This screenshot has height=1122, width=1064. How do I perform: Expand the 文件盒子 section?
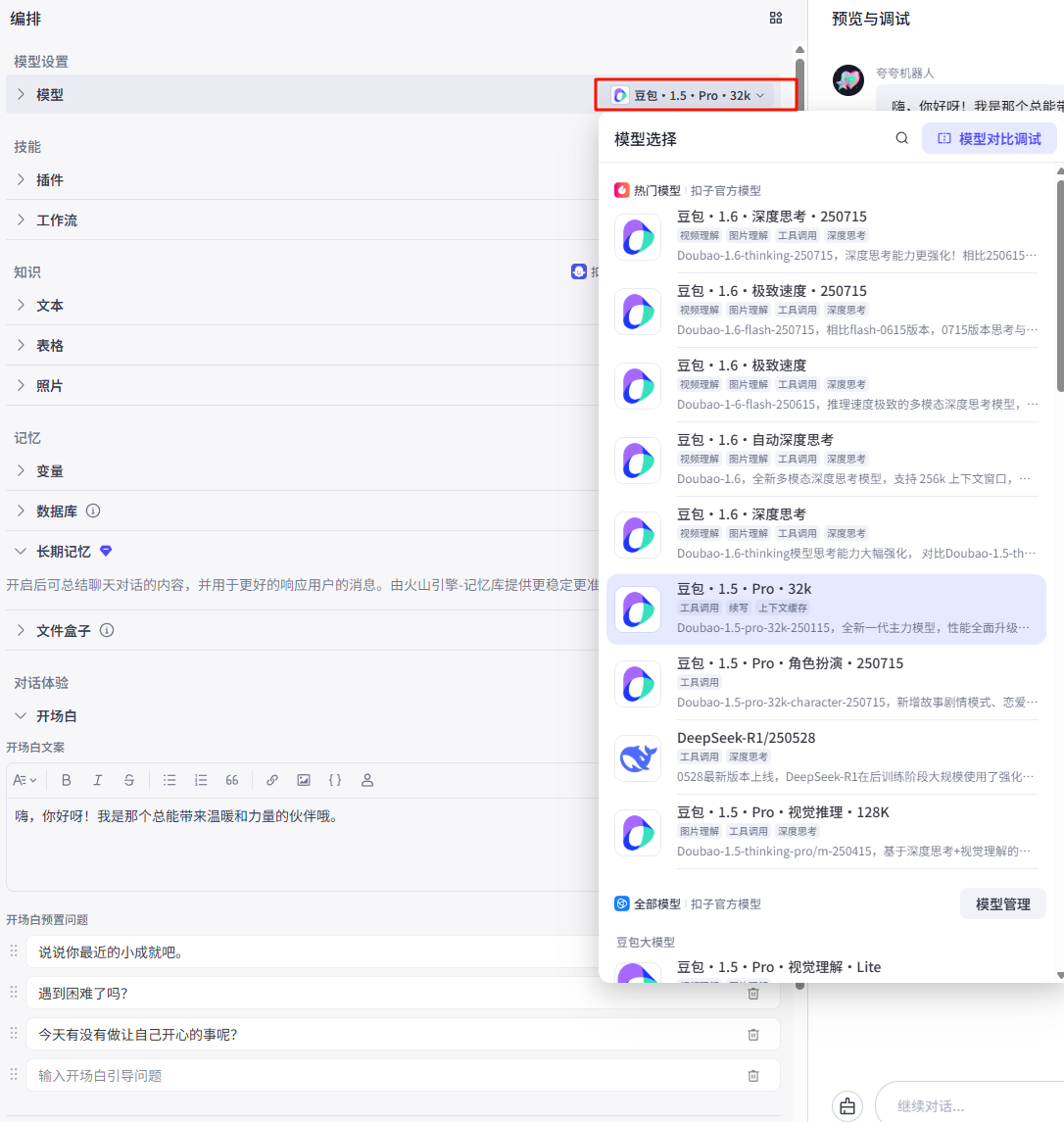[x=21, y=630]
